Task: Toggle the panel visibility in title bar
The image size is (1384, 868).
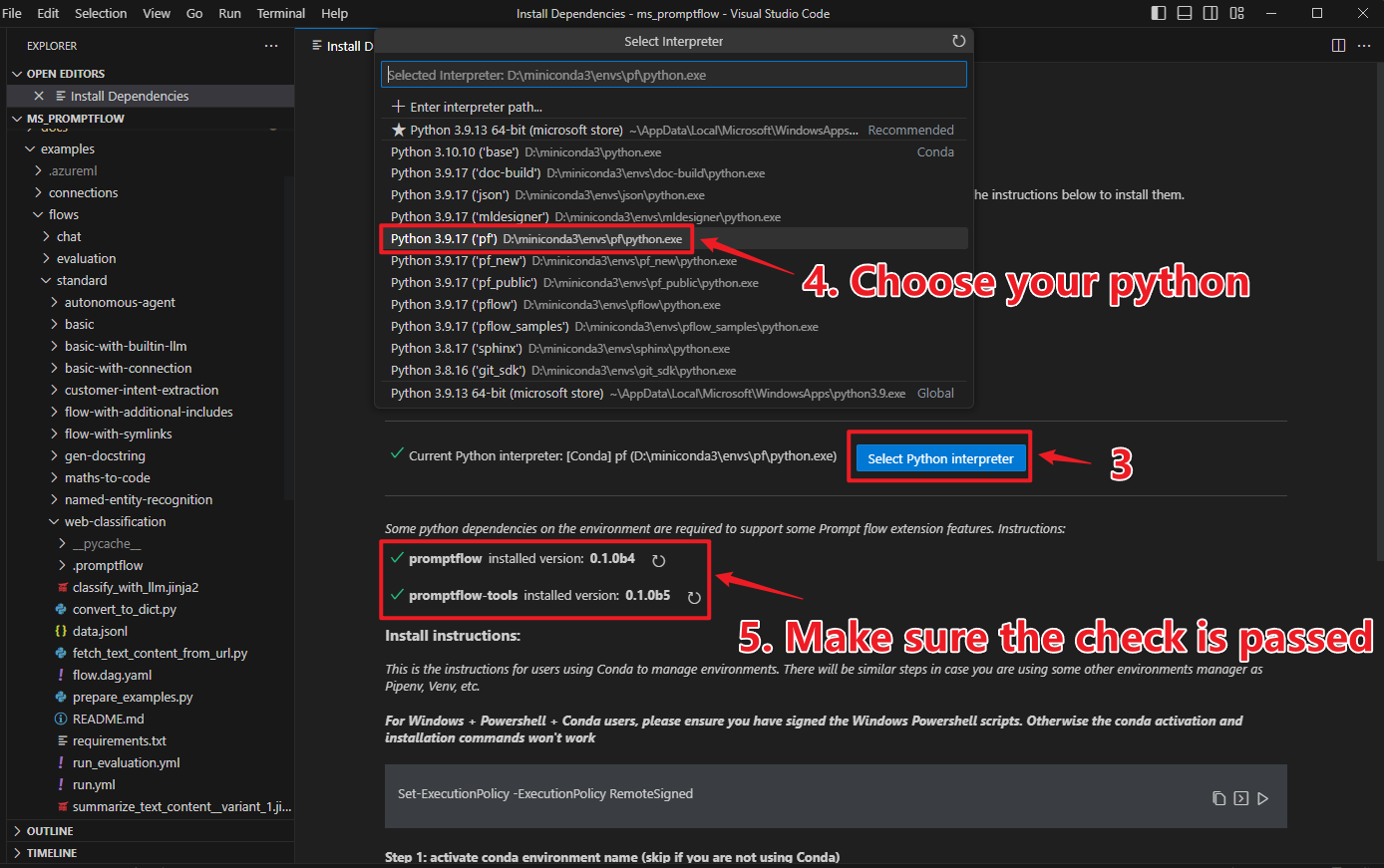Action: [1184, 13]
